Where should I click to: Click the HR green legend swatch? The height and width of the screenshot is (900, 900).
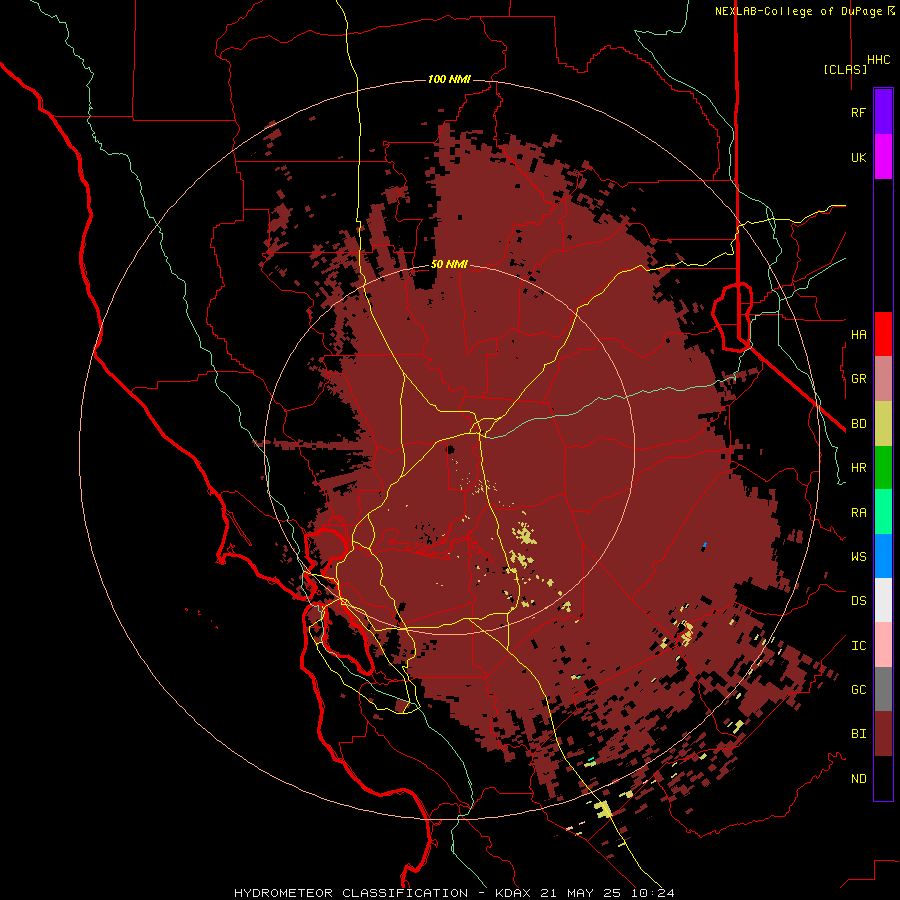point(883,468)
